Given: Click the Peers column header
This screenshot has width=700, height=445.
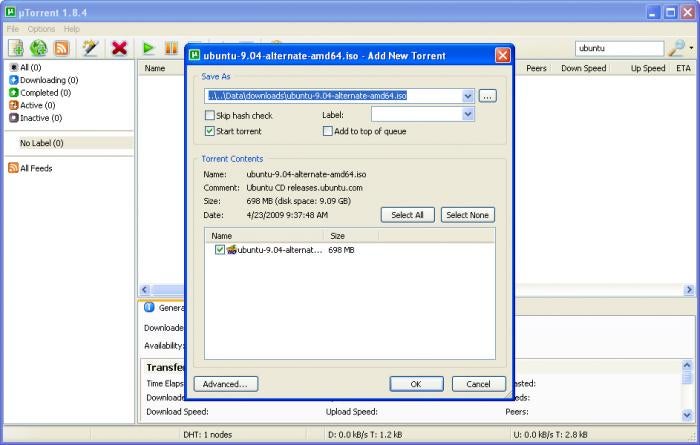Looking at the screenshot, I should pyautogui.click(x=536, y=68).
